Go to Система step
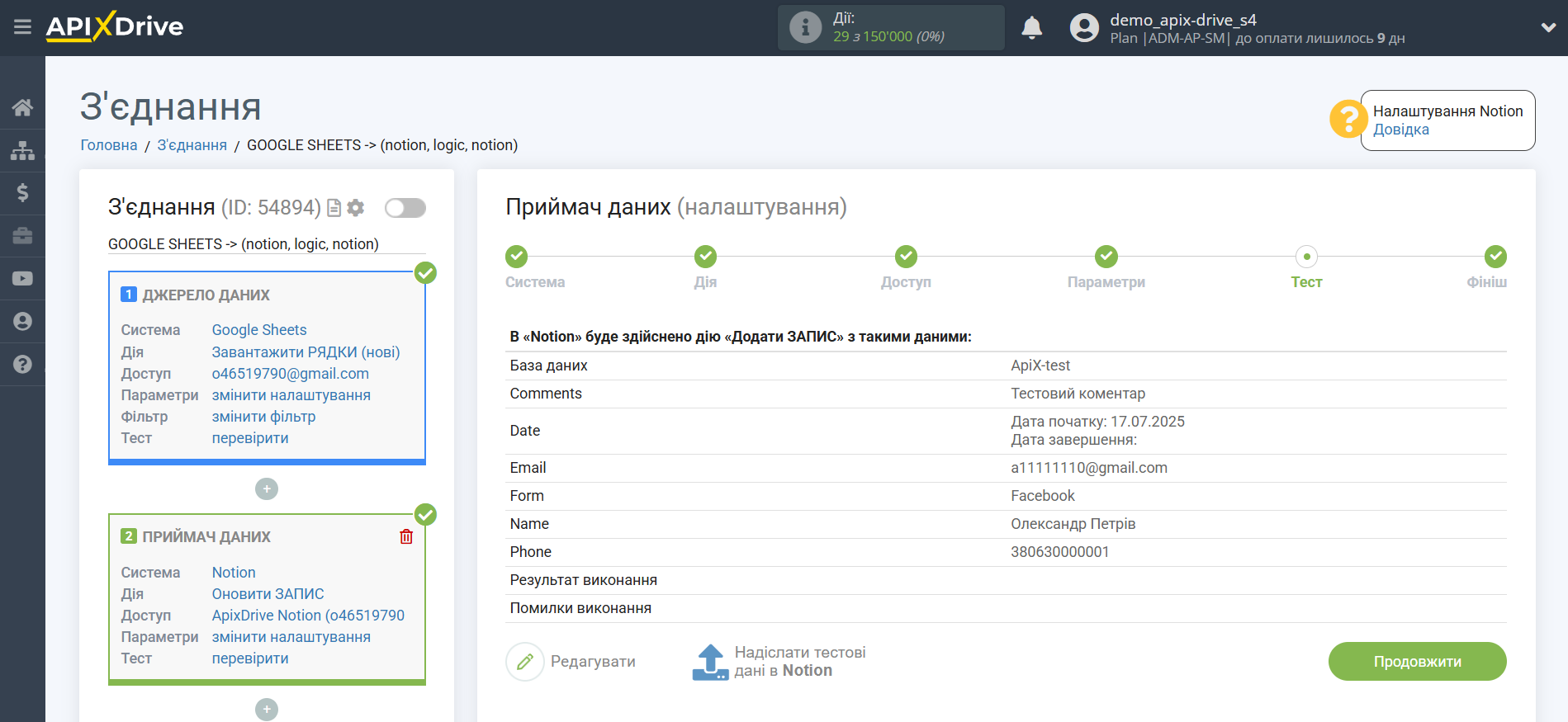 [x=517, y=257]
